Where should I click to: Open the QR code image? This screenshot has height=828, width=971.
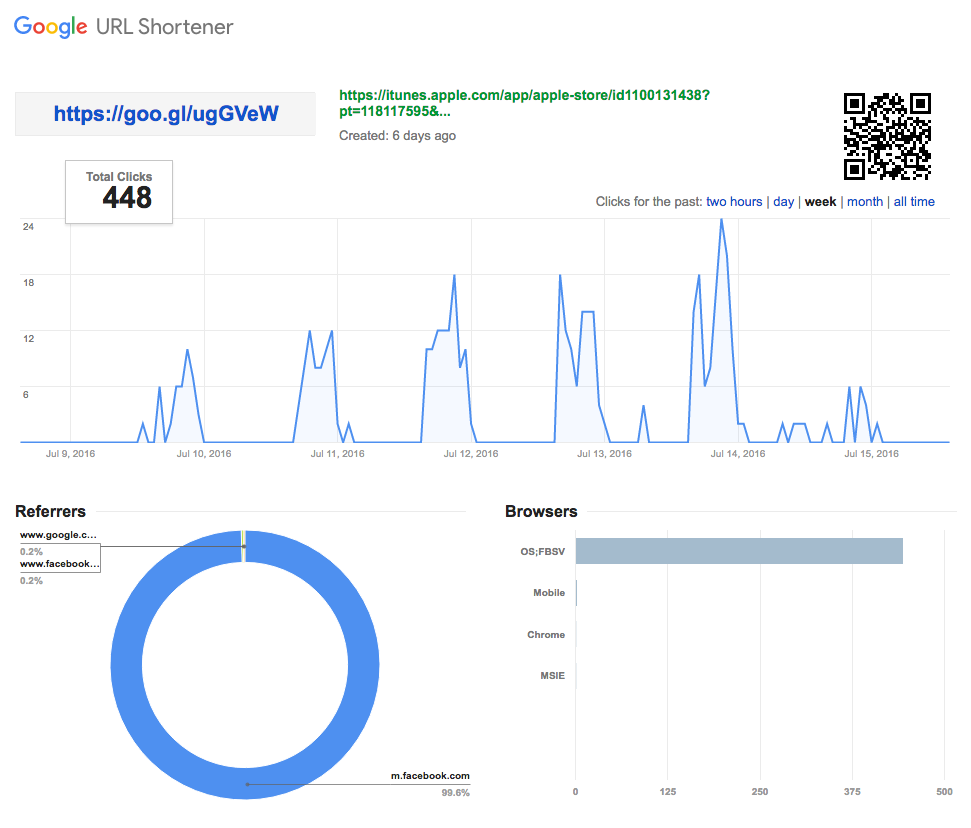(x=887, y=136)
